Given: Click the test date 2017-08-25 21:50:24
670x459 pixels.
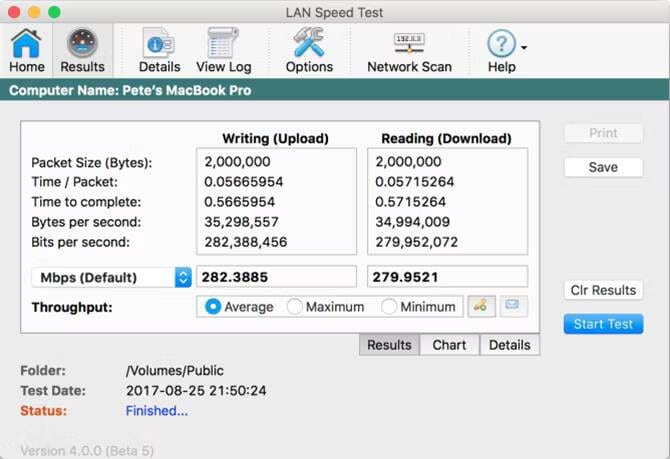Looking at the screenshot, I should coord(196,391).
